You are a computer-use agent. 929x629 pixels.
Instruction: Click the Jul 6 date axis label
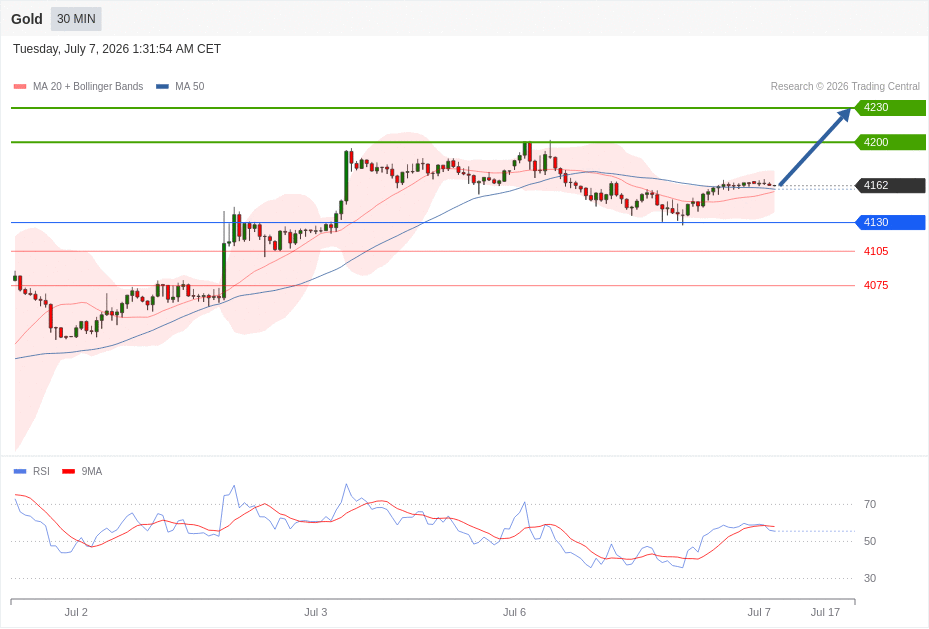(514, 612)
